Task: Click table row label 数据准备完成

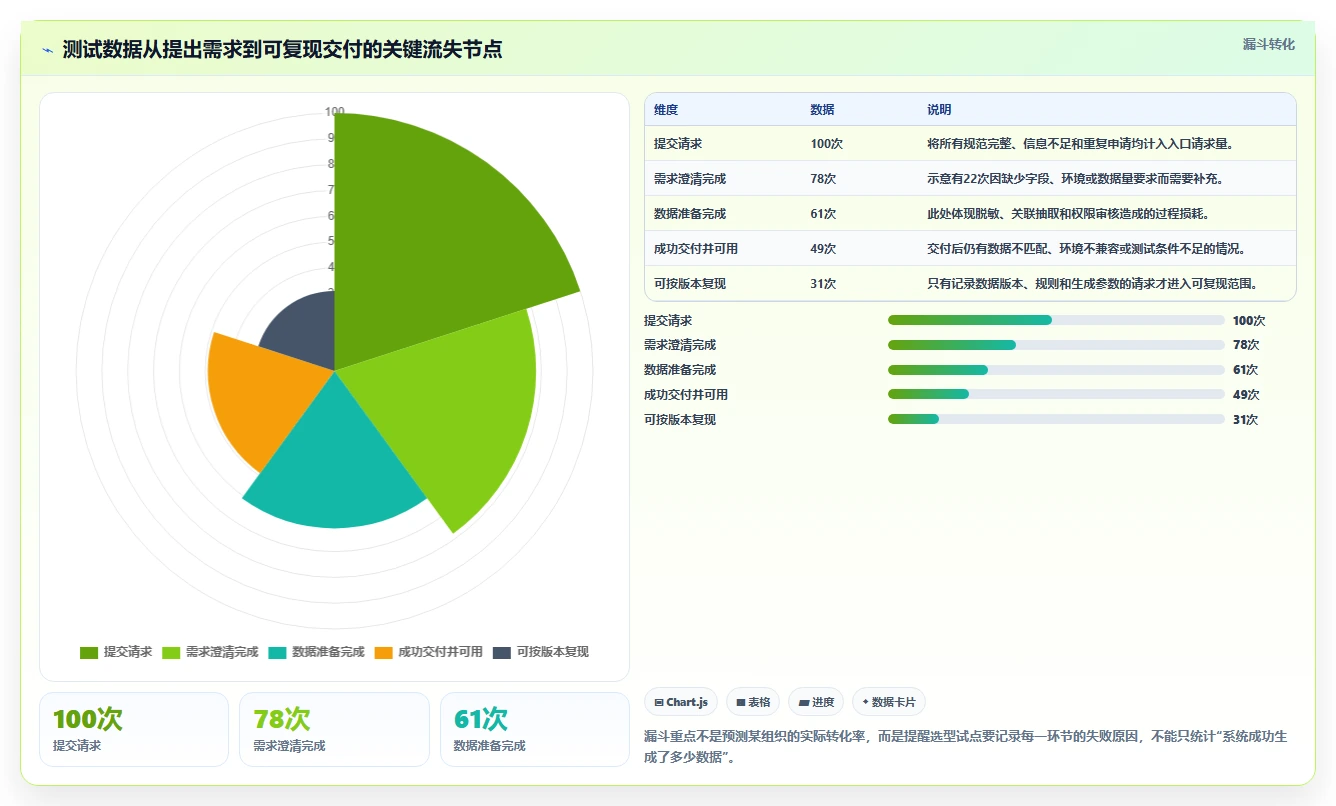Action: [x=690, y=214]
